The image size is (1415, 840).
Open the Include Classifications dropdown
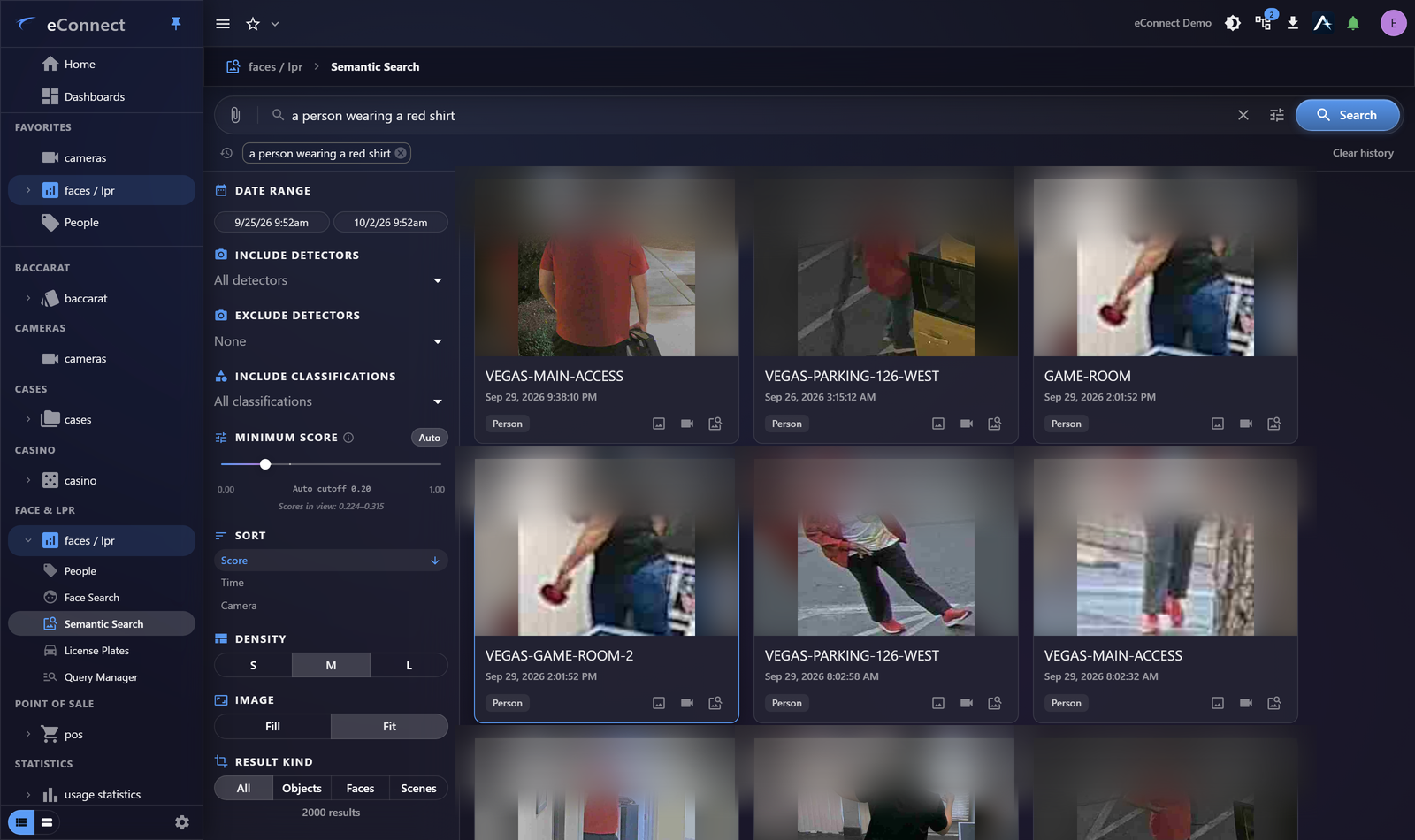329,401
